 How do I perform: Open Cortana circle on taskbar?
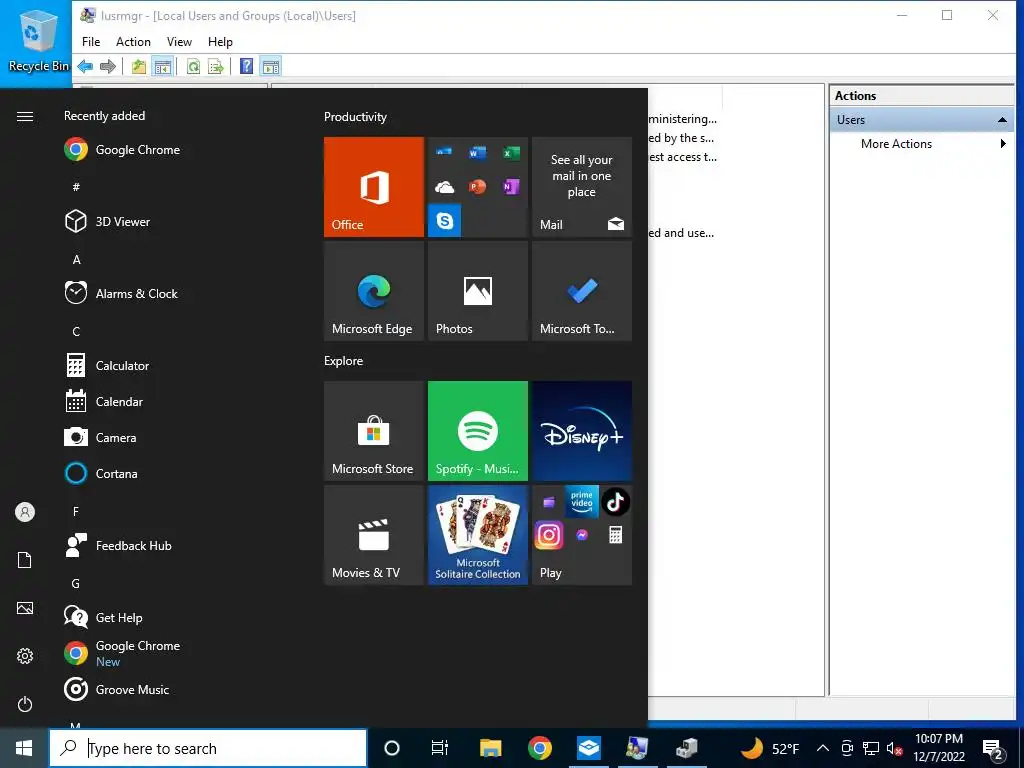tap(392, 748)
